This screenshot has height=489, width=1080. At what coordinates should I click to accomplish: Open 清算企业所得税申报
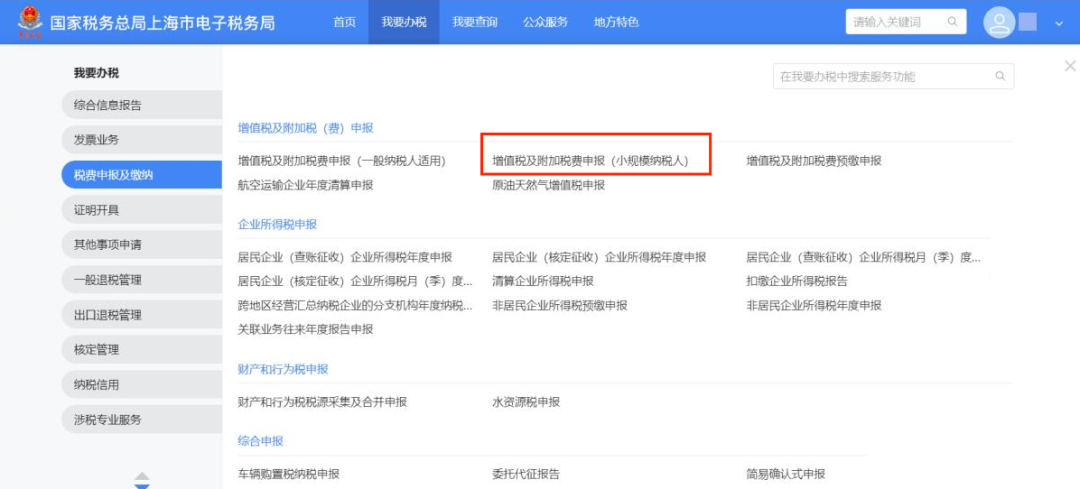coord(543,281)
